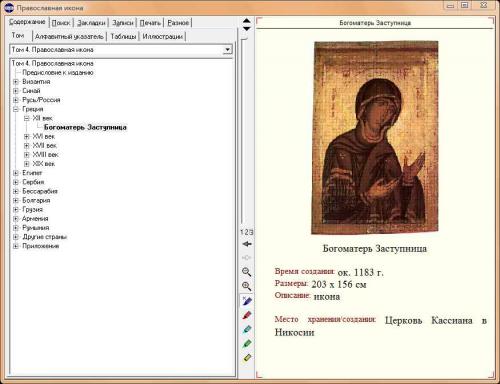Expand the Грузия tree node
This screenshot has height=384, width=500.
16,210
